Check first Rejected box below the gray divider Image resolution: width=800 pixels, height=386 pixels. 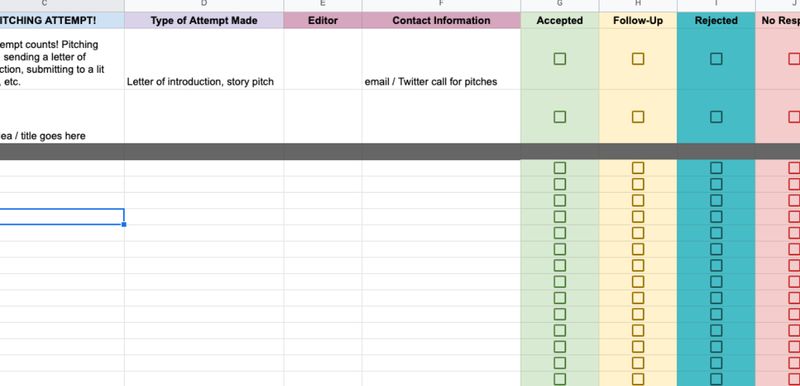coord(716,168)
